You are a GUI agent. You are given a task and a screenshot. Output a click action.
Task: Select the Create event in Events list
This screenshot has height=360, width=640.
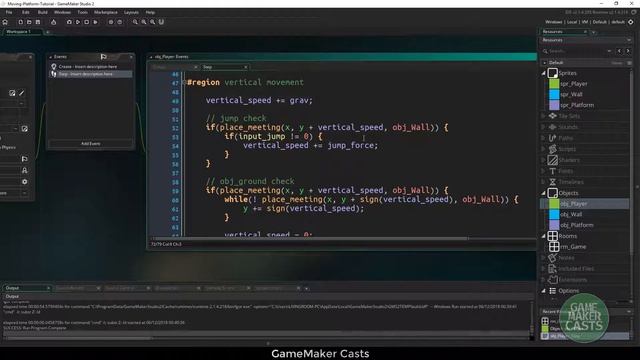[x=91, y=67]
